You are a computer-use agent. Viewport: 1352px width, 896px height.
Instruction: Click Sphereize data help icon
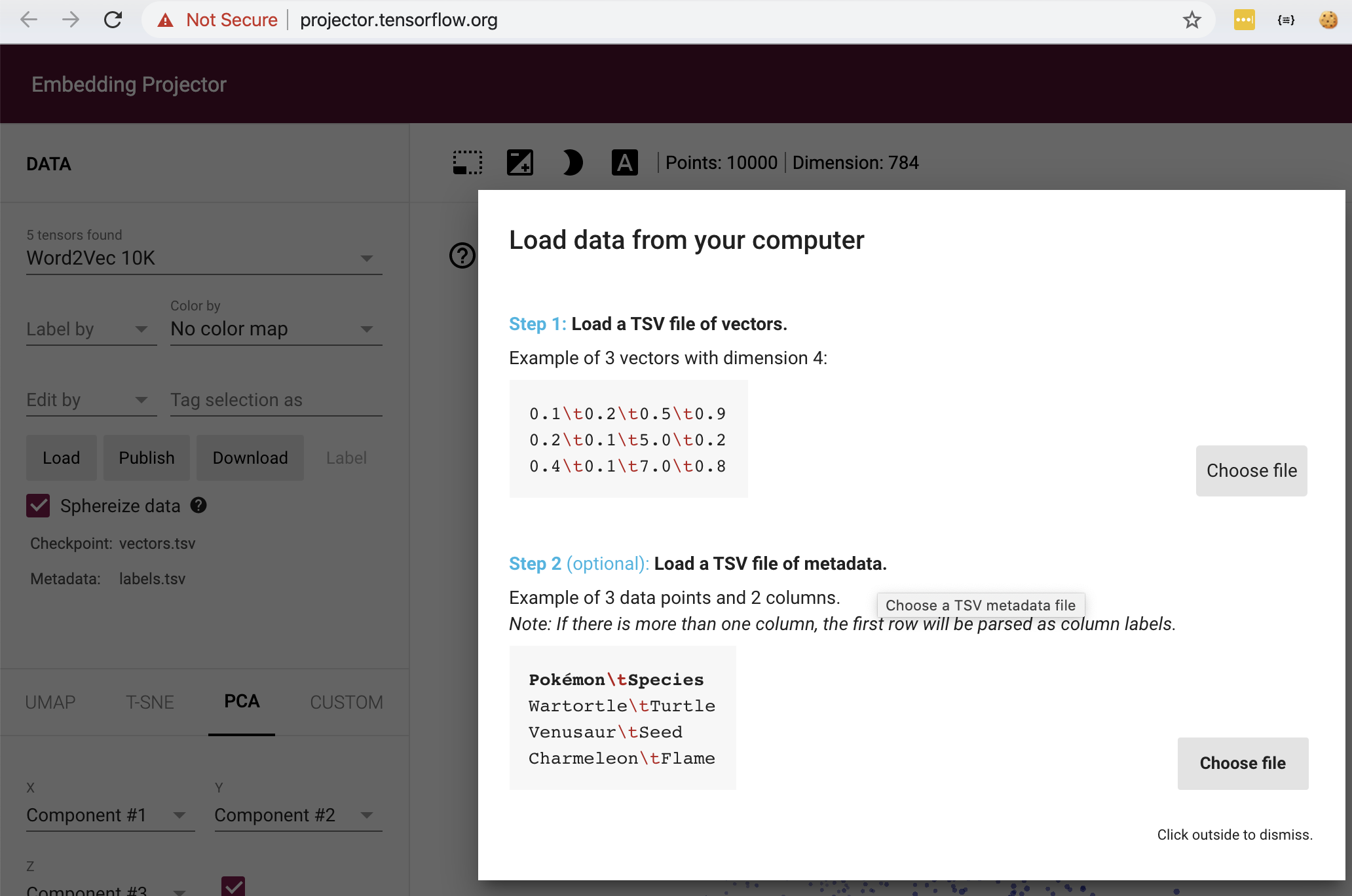[198, 505]
